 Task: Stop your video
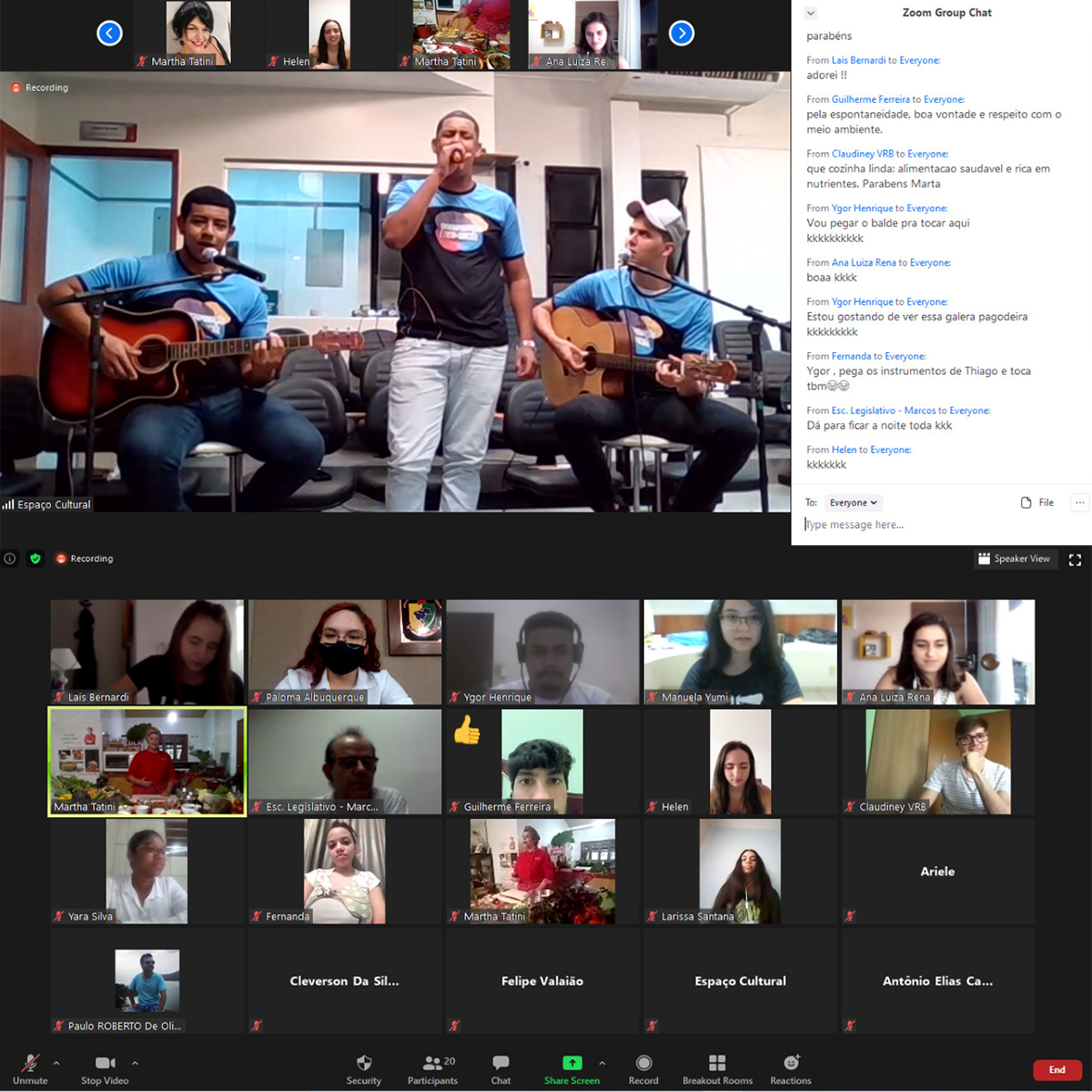(x=104, y=1067)
